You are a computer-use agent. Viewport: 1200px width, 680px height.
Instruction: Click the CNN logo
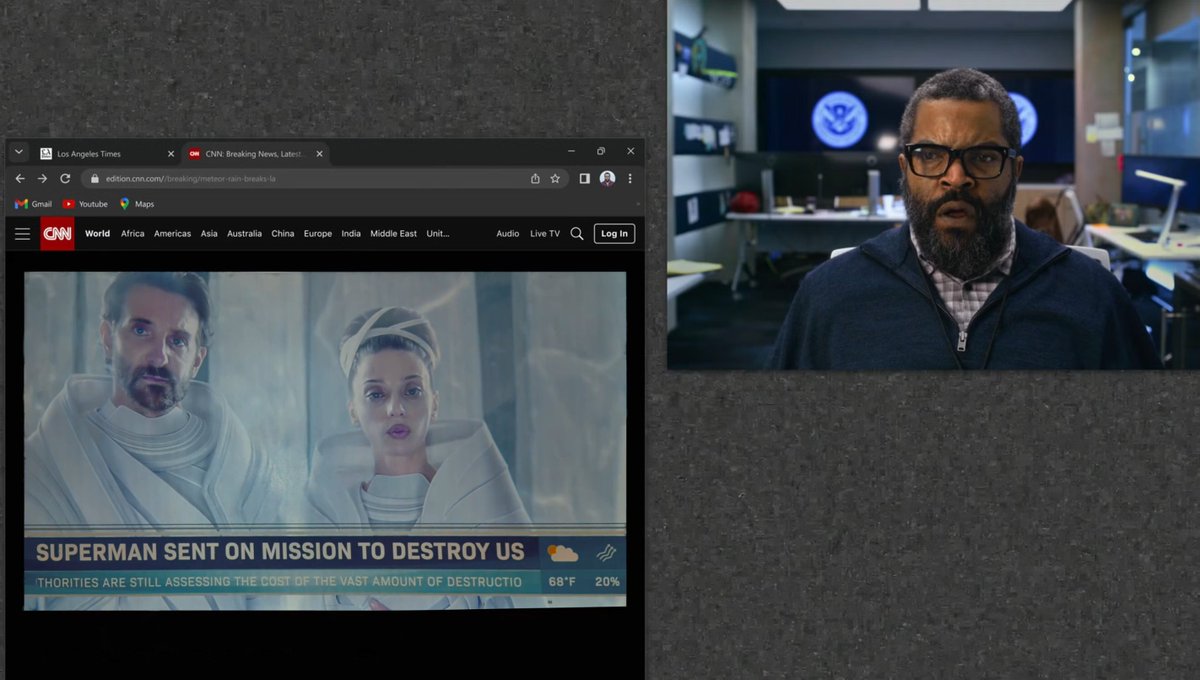pos(57,233)
